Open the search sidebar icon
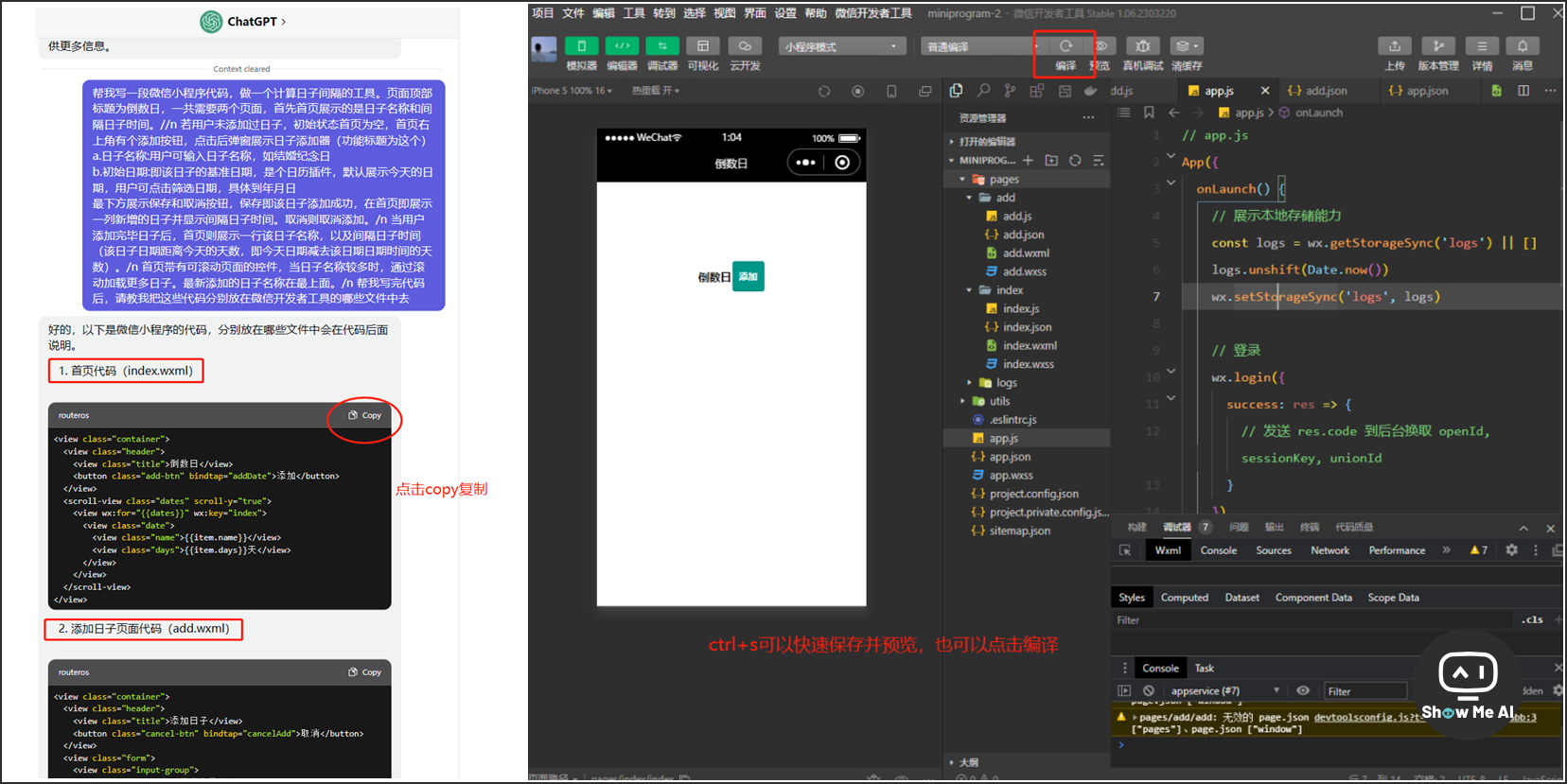1567x784 pixels. (x=984, y=90)
